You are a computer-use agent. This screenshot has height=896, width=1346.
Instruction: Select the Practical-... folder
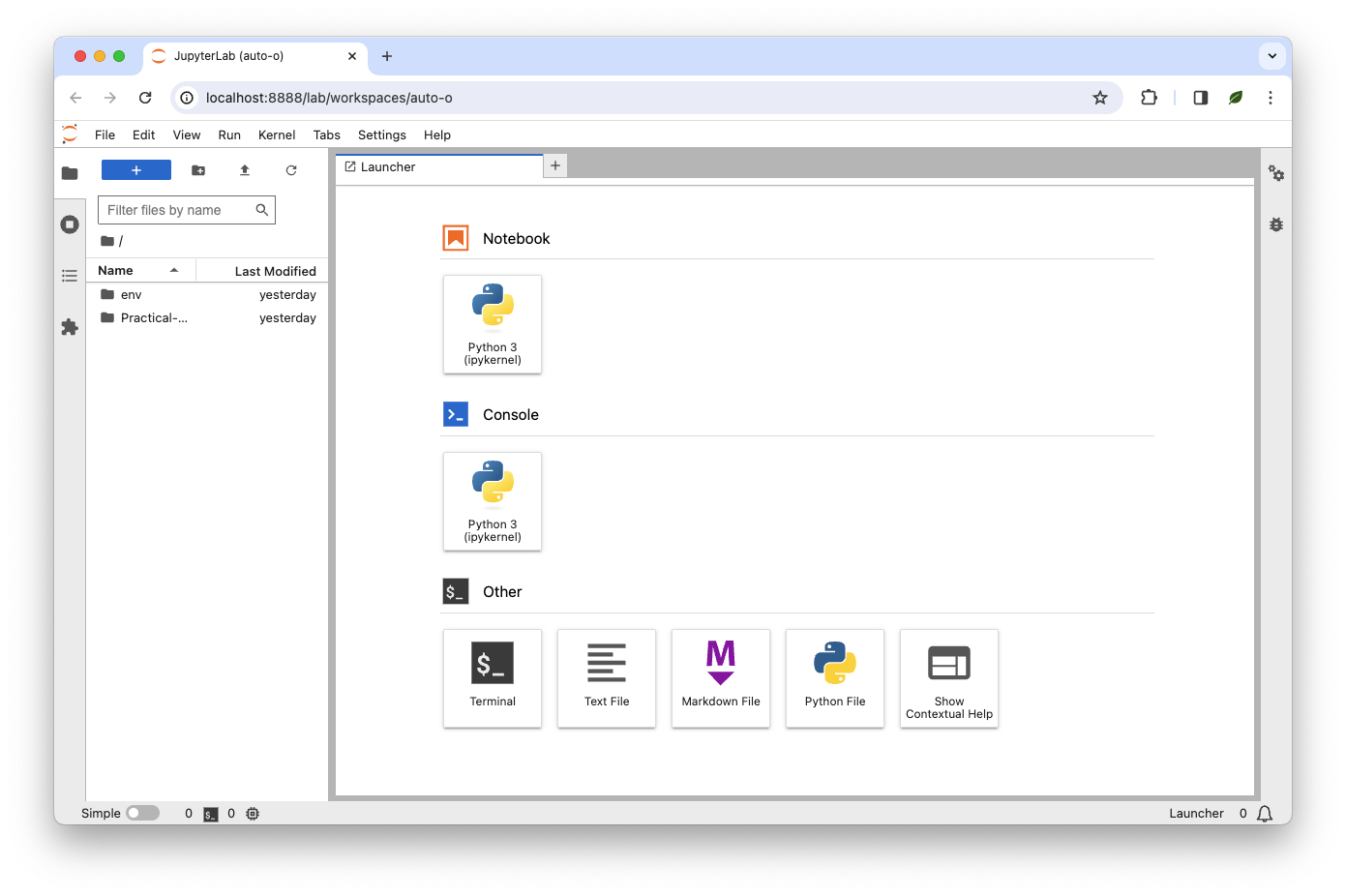[207, 318]
